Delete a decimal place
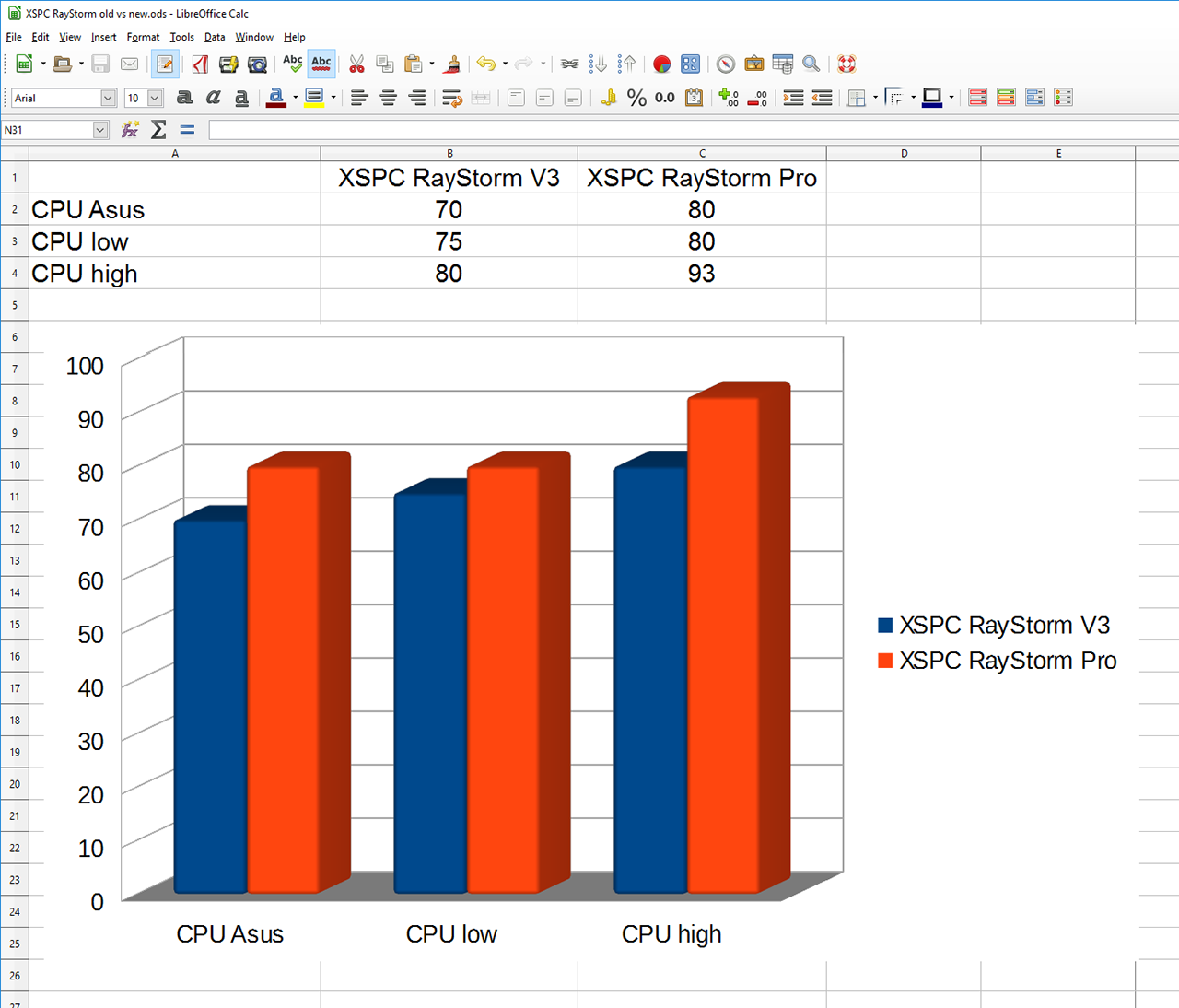1179x1008 pixels. (757, 98)
